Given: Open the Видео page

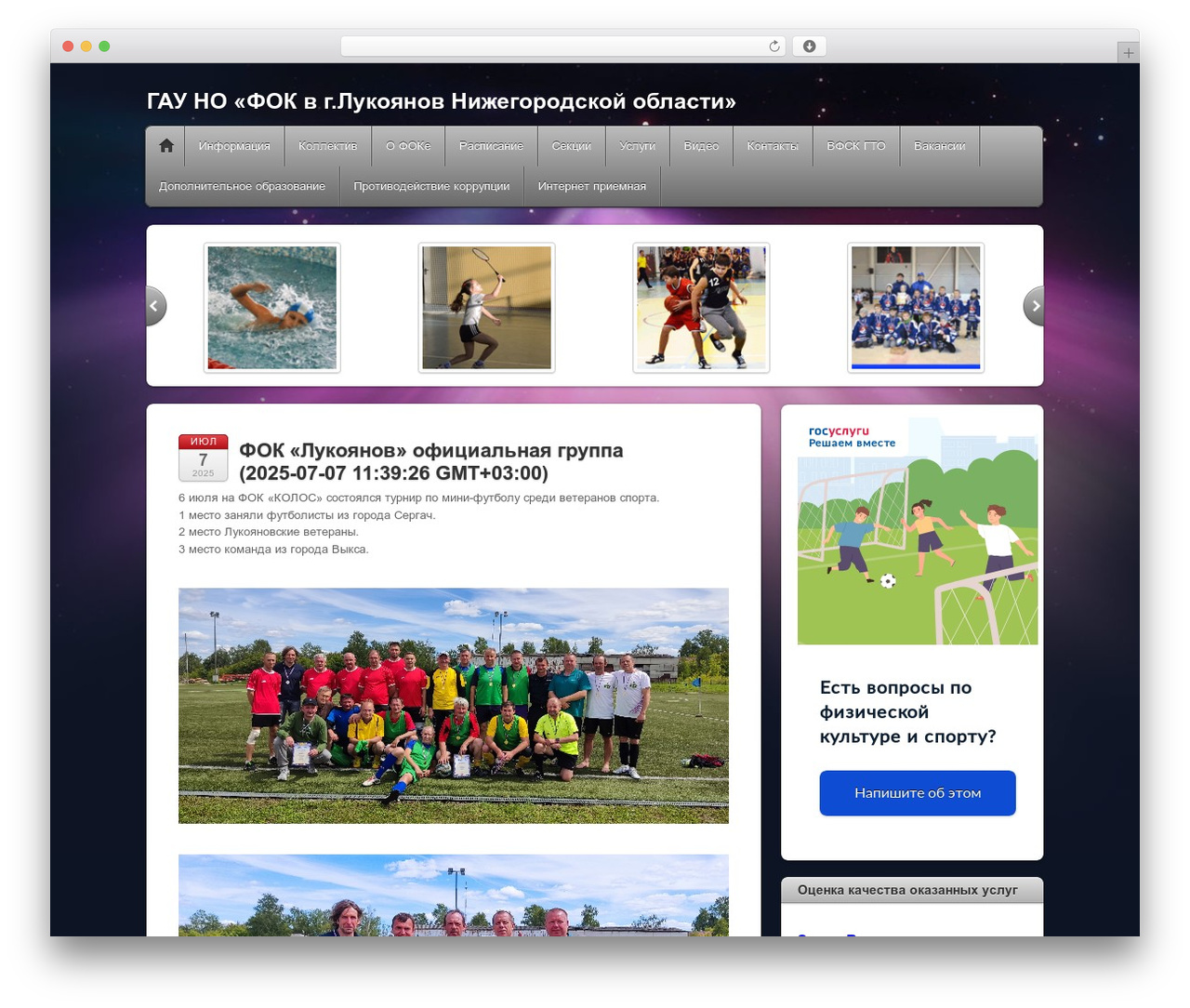Looking at the screenshot, I should click(701, 146).
